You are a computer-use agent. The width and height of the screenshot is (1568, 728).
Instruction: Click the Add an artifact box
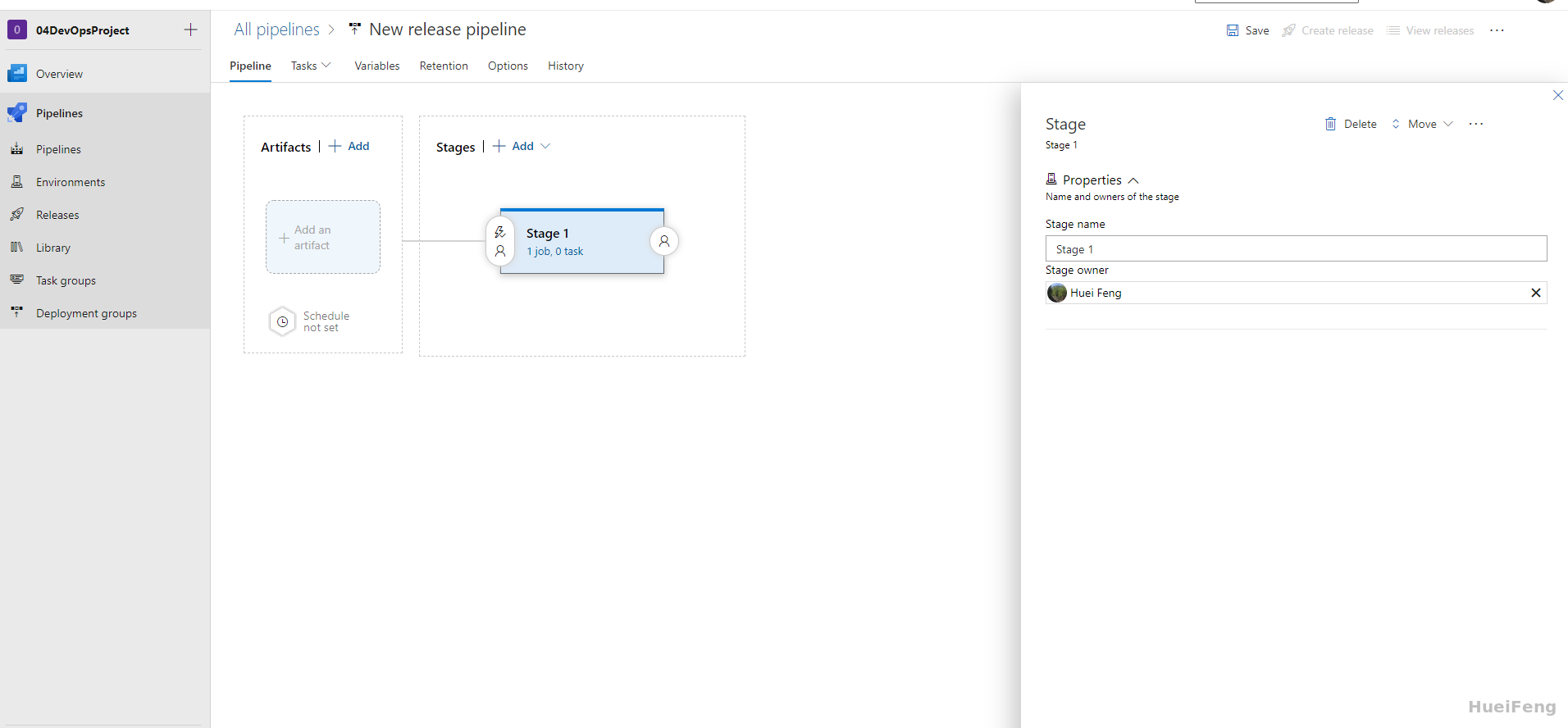tap(323, 237)
